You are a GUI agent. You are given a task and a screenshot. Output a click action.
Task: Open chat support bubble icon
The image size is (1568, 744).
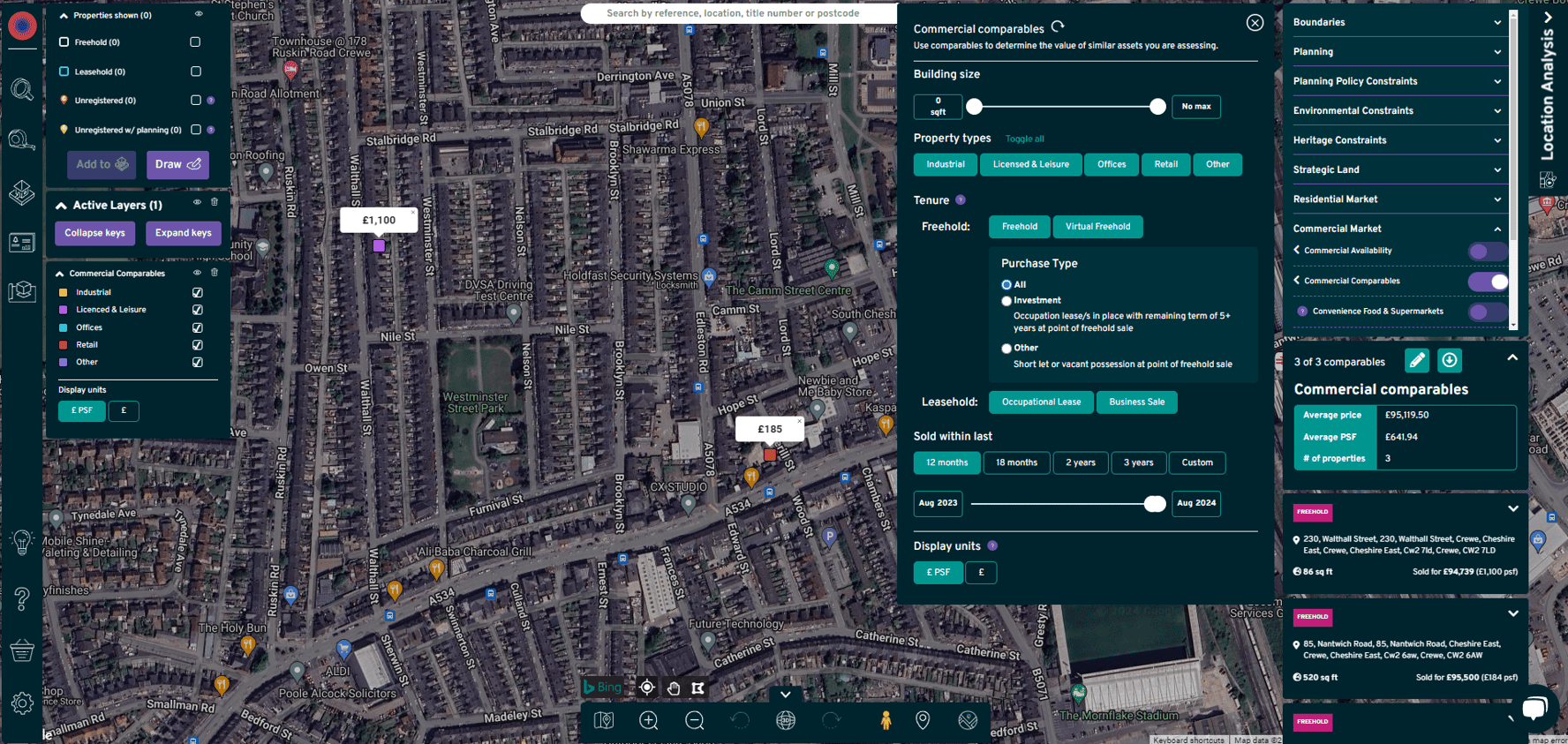[x=1535, y=707]
